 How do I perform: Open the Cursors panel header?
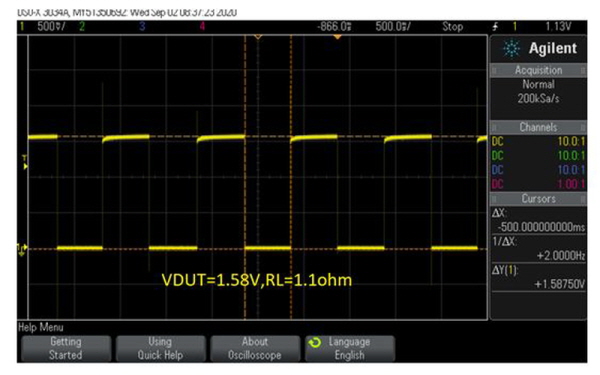[x=538, y=199]
